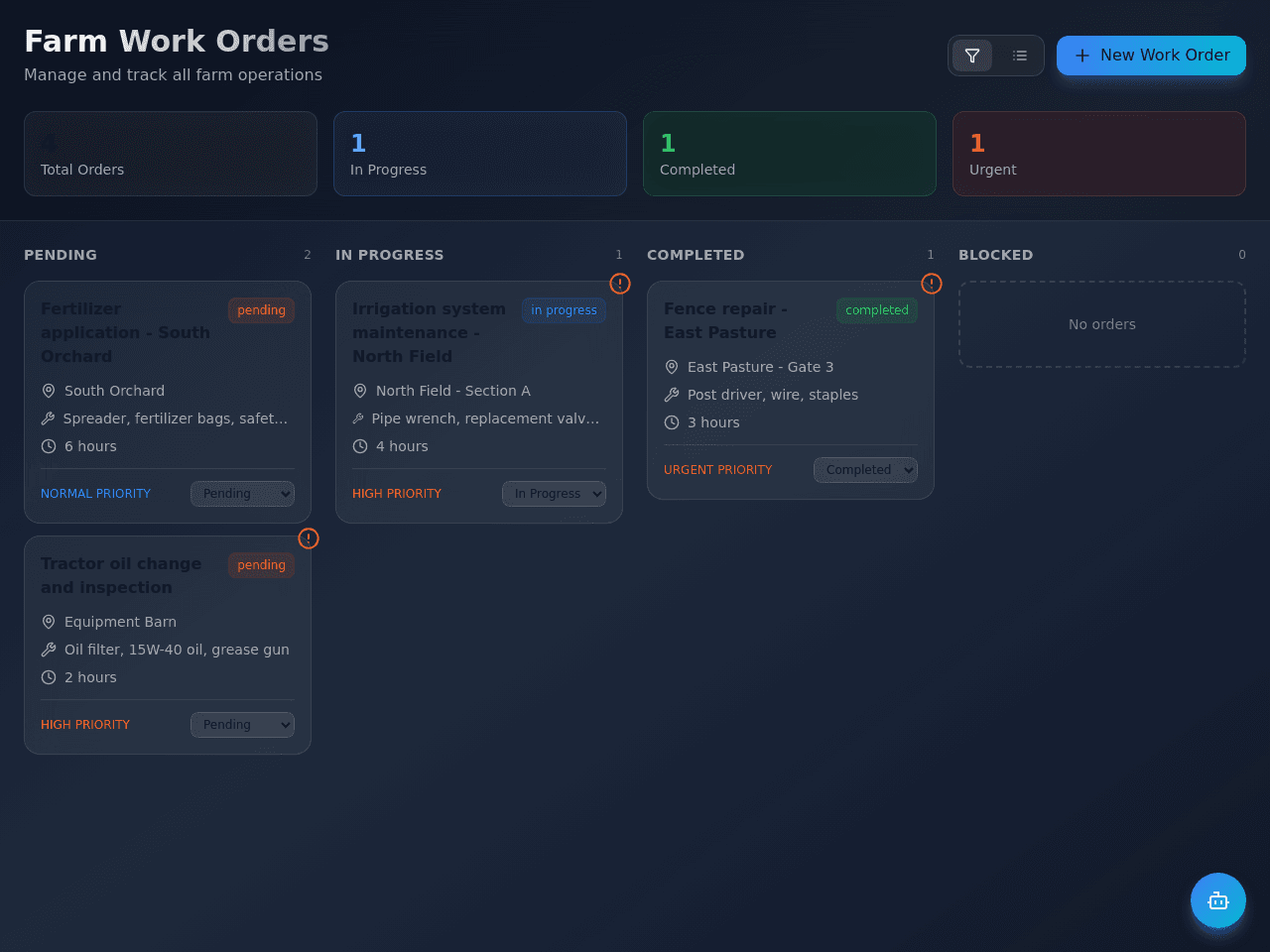
Task: Open the chatbot assistant button
Action: 1218,900
